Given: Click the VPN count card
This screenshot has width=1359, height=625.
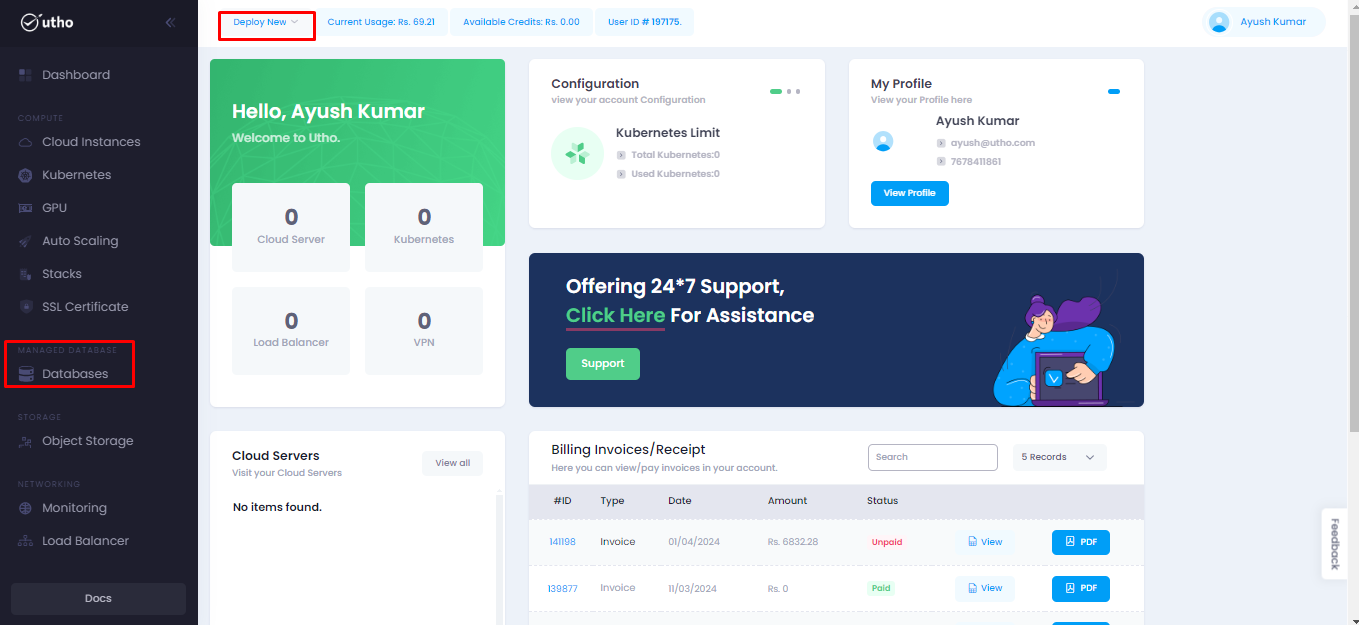Looking at the screenshot, I should pyautogui.click(x=424, y=331).
